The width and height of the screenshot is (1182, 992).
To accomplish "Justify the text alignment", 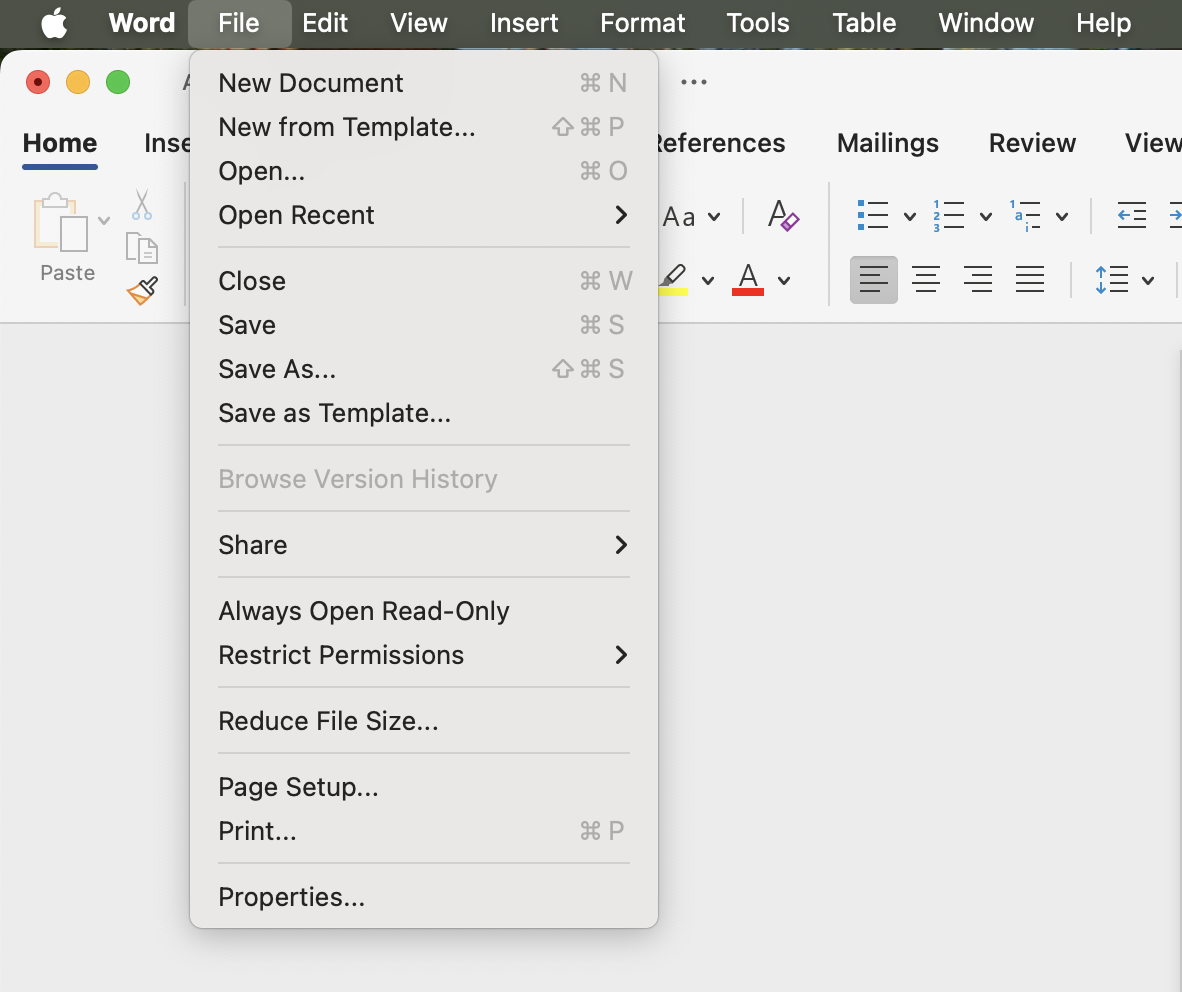I will [x=1030, y=280].
